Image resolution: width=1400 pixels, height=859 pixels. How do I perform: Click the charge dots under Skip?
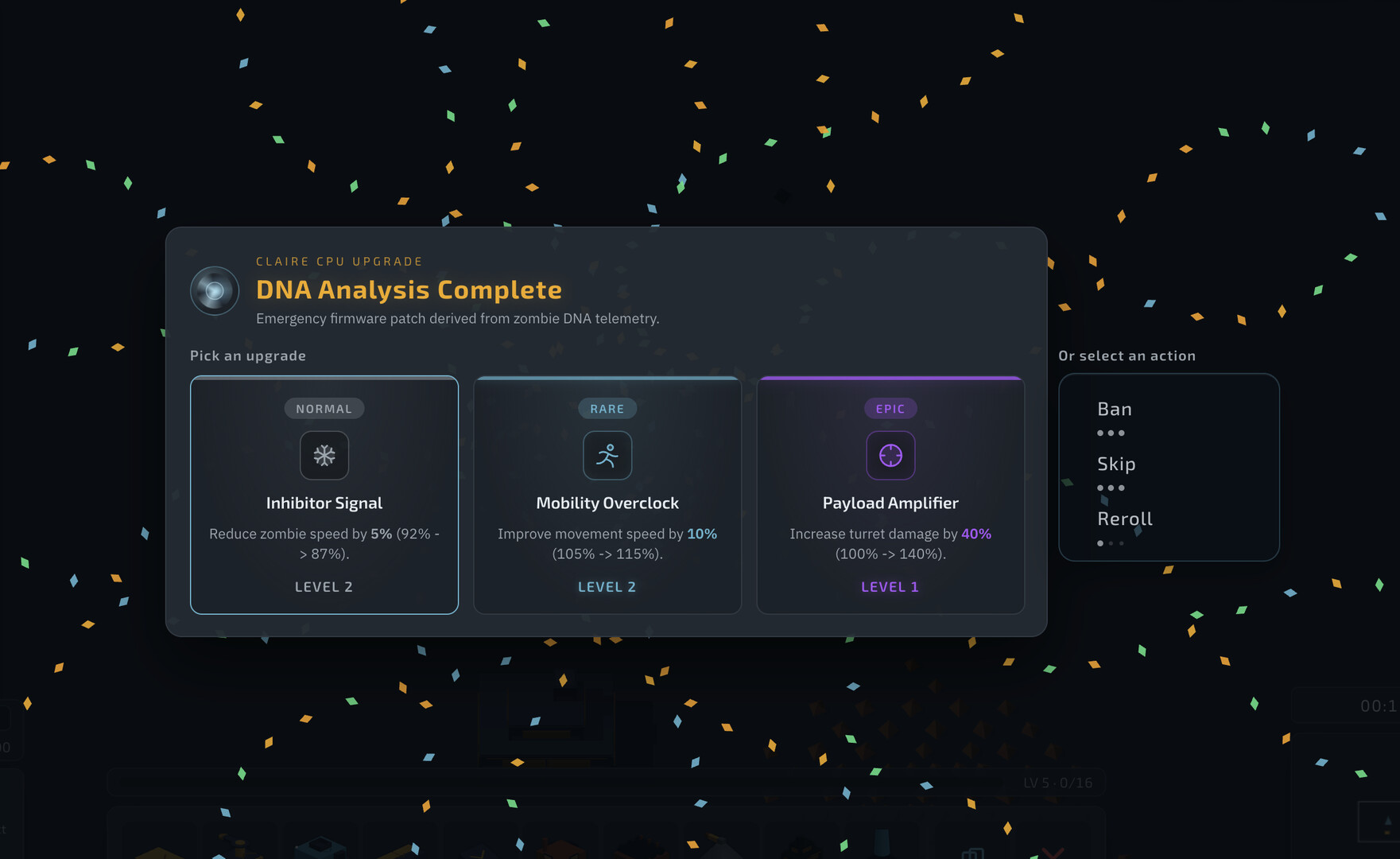1111,488
